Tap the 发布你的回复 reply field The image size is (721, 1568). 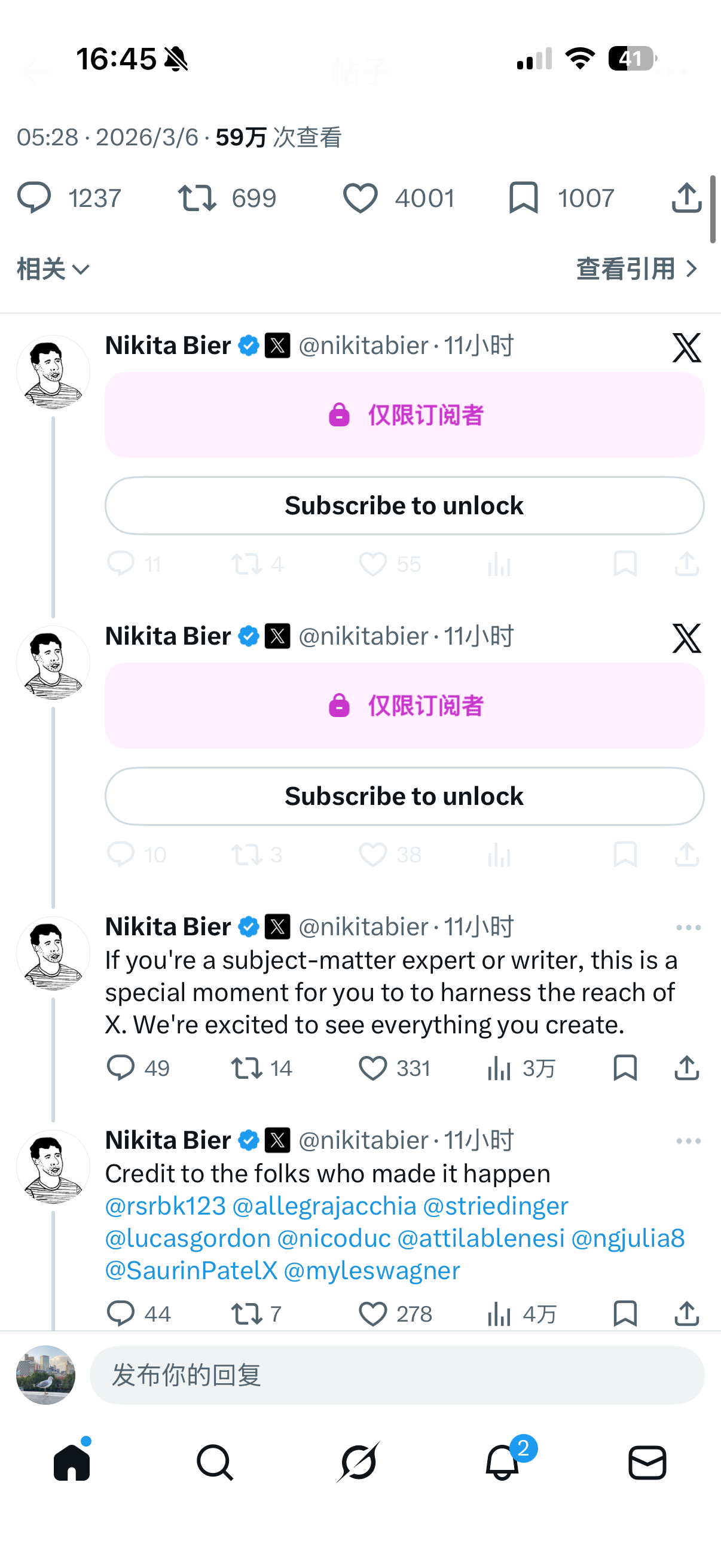pos(397,1375)
